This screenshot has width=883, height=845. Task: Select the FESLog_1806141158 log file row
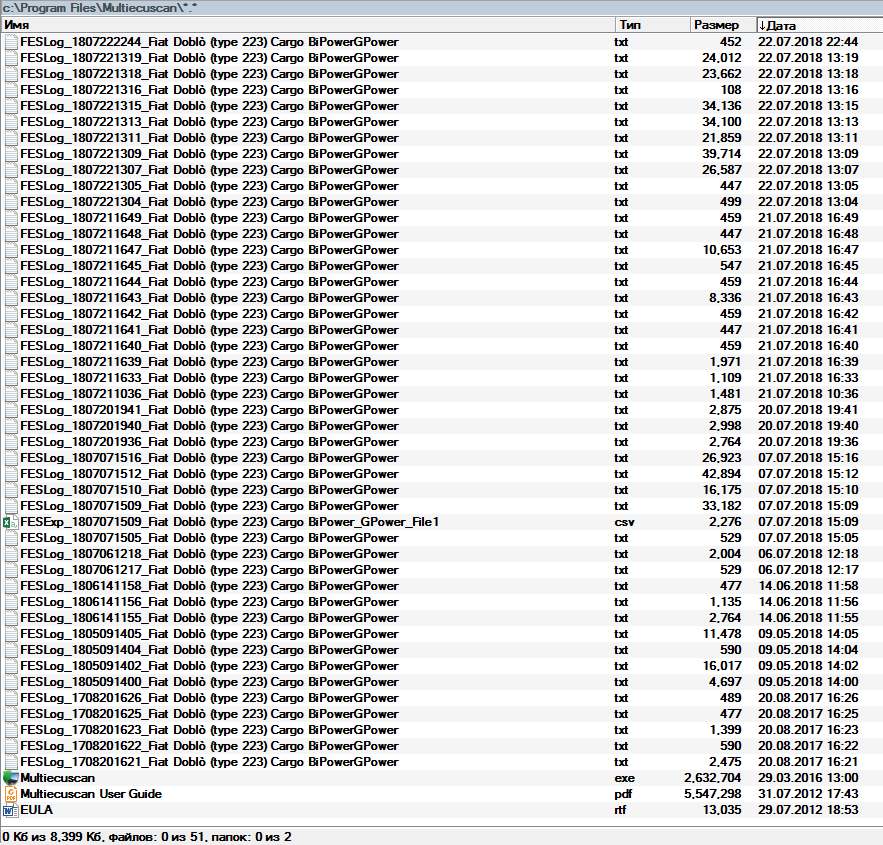(209, 586)
